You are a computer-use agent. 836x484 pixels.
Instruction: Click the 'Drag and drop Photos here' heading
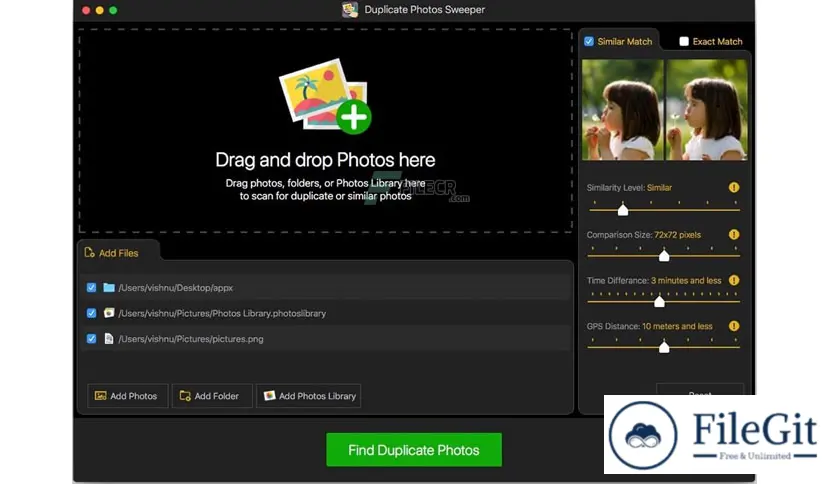point(325,160)
